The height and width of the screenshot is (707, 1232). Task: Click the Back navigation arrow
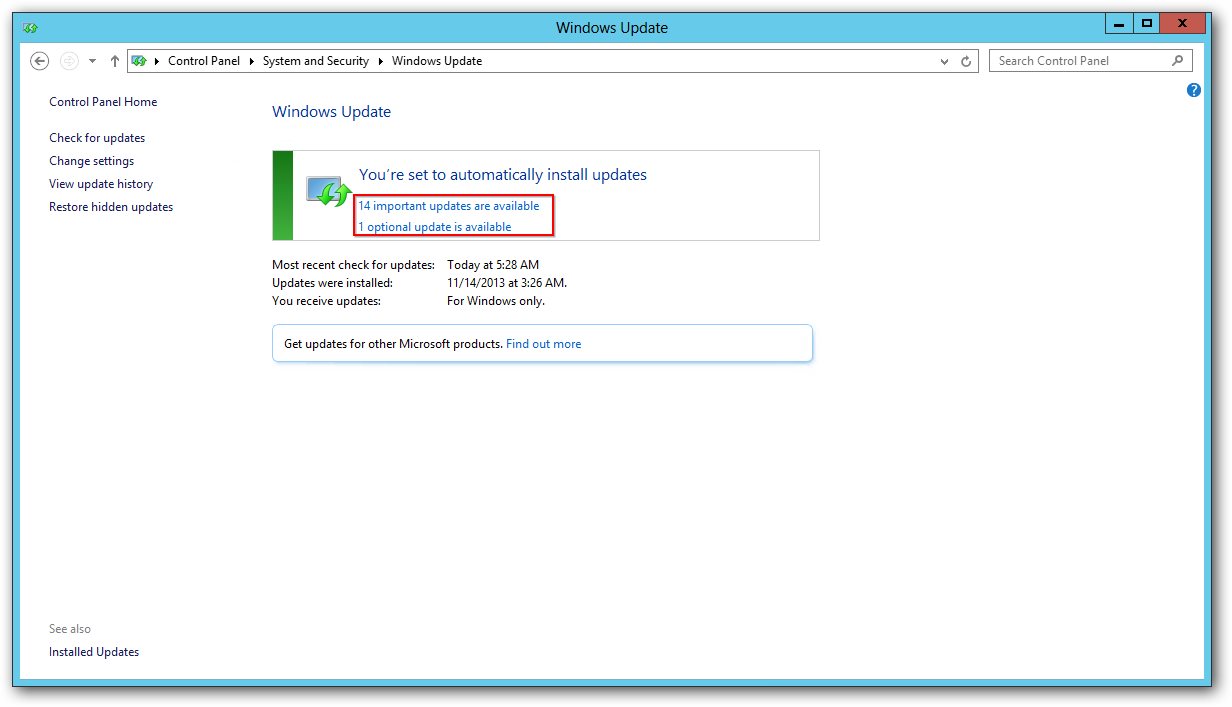click(40, 61)
